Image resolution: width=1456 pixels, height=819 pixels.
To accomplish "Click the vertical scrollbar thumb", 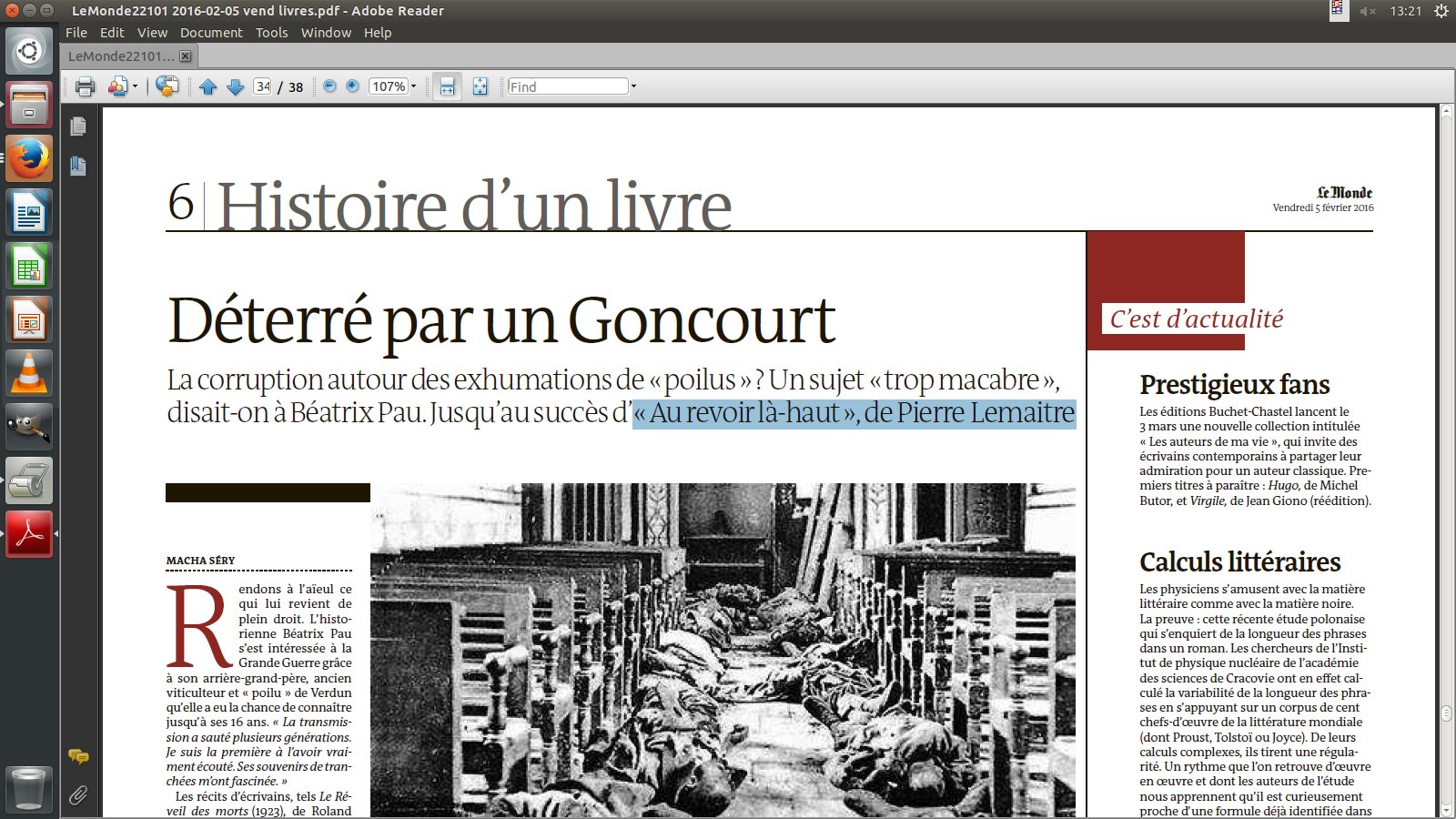I will [x=1446, y=713].
